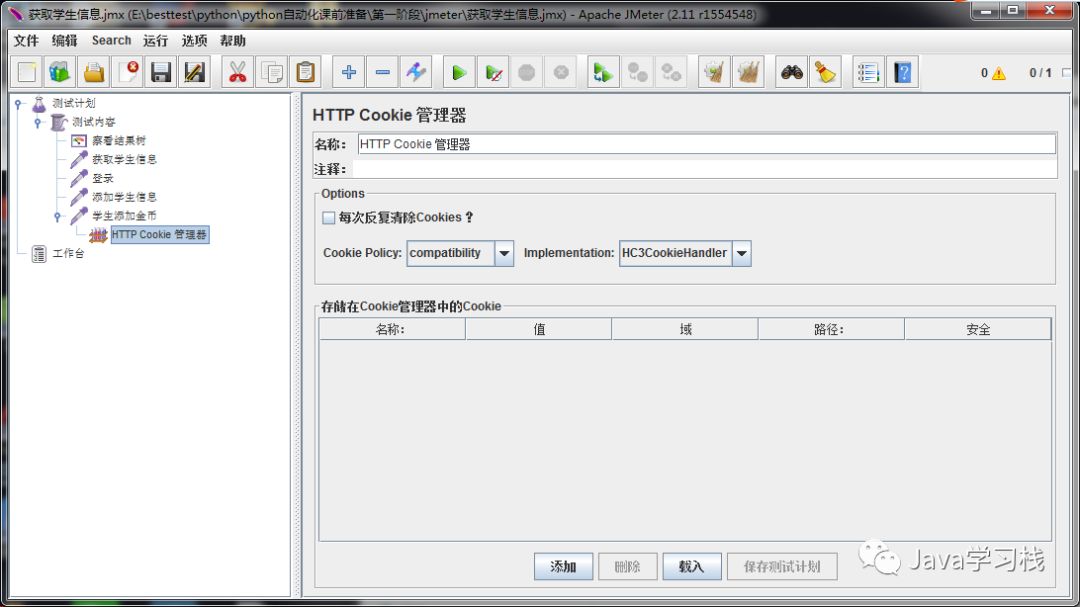The image size is (1080, 607).
Task: Start the test with green play icon
Action: click(459, 72)
